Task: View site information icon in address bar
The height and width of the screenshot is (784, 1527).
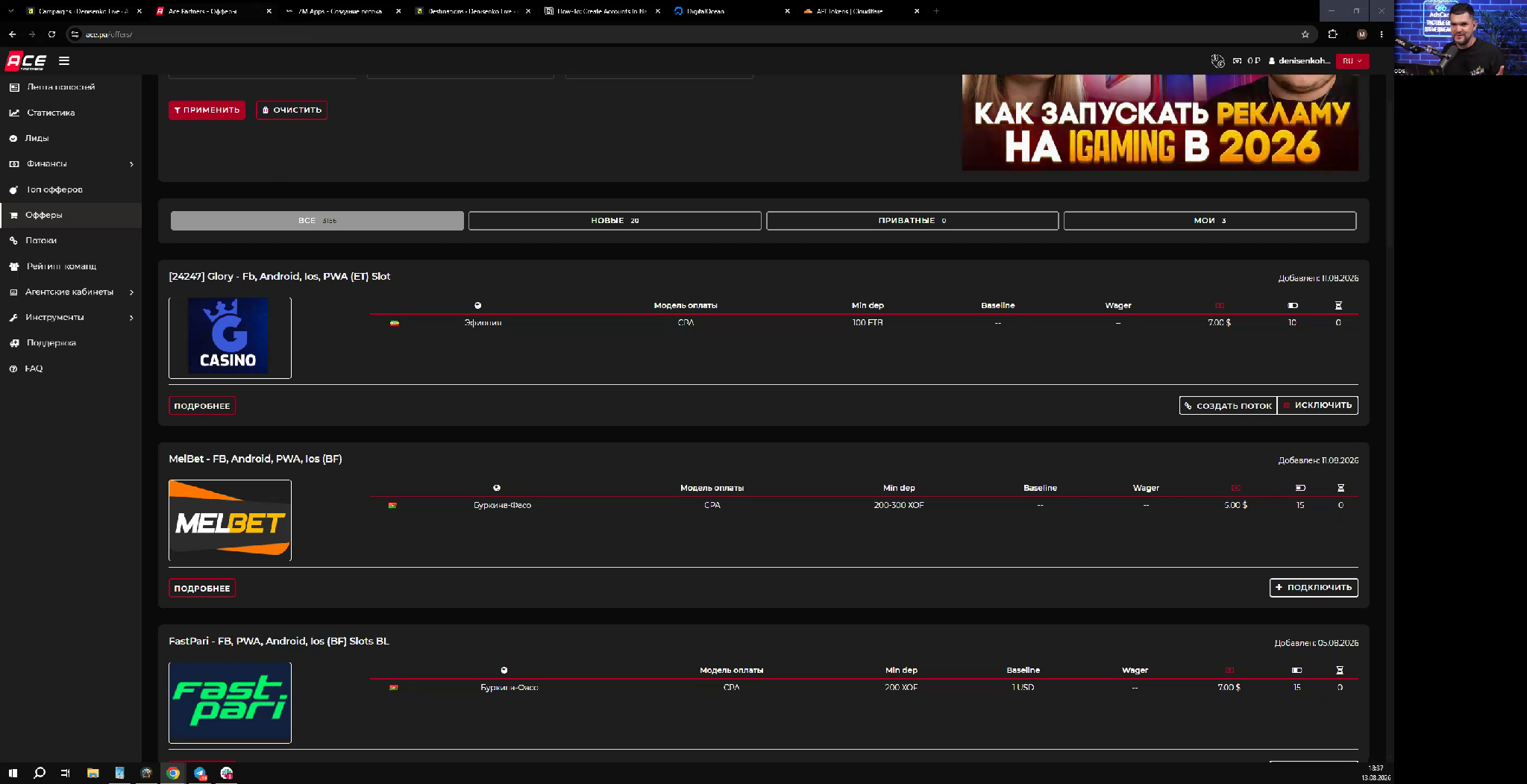Action: [75, 34]
